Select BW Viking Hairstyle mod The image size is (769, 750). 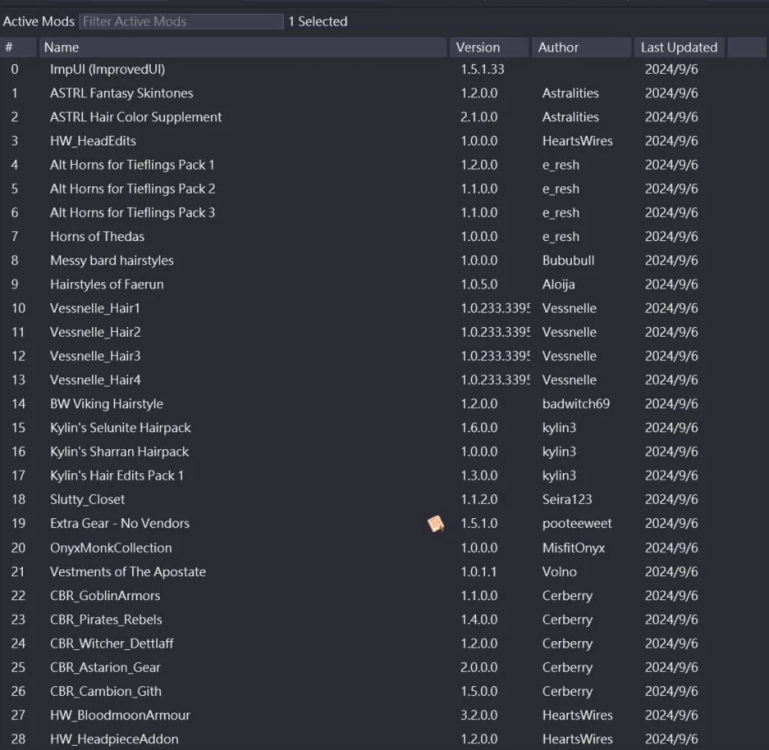pyautogui.click(x=106, y=404)
